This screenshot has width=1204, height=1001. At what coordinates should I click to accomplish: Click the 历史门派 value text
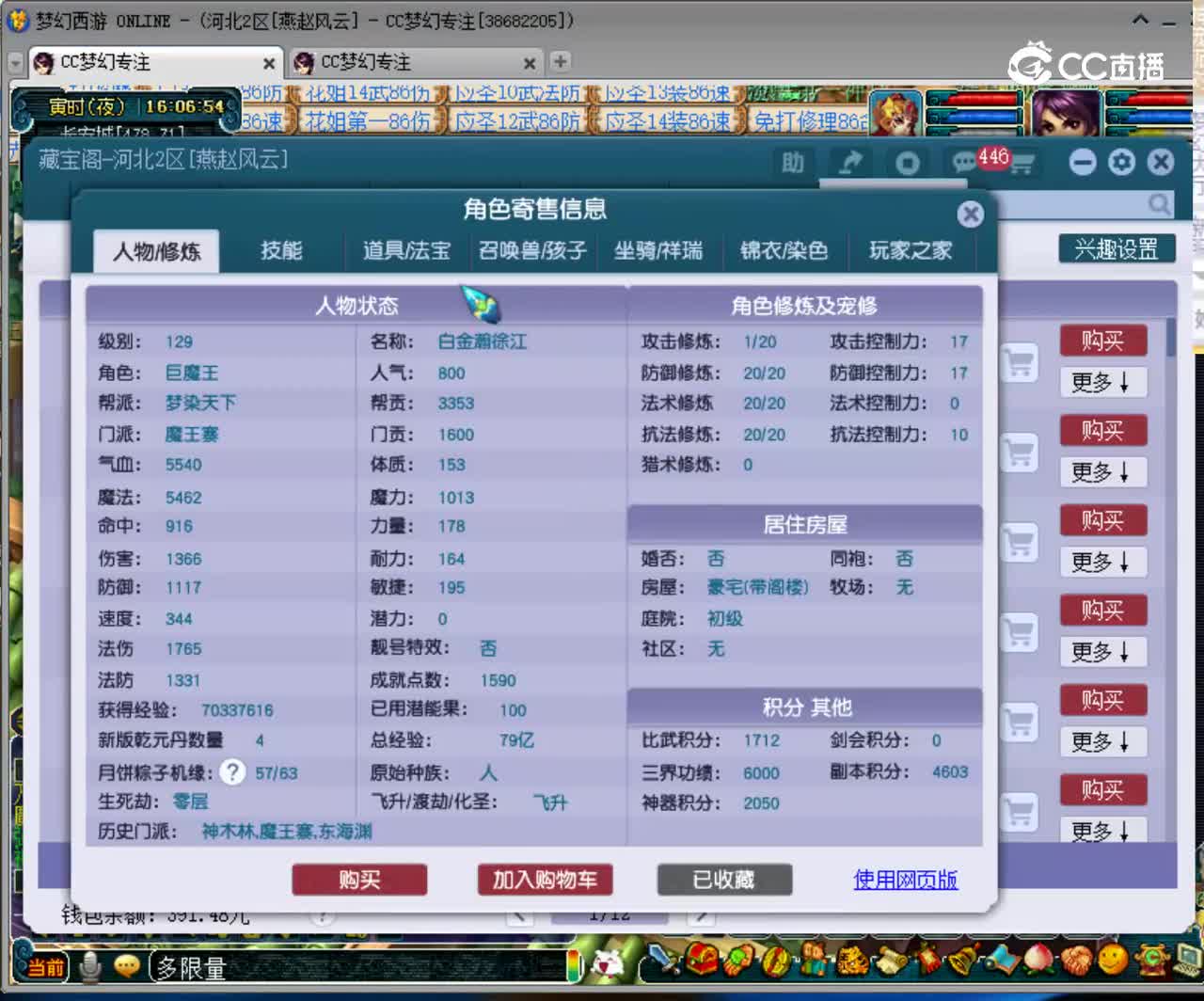[x=287, y=832]
